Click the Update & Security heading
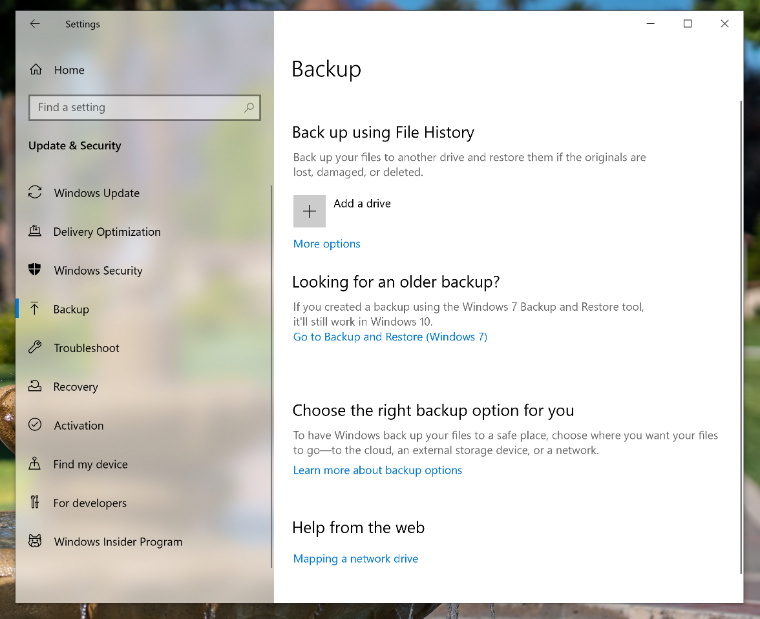The image size is (760, 619). (75, 145)
